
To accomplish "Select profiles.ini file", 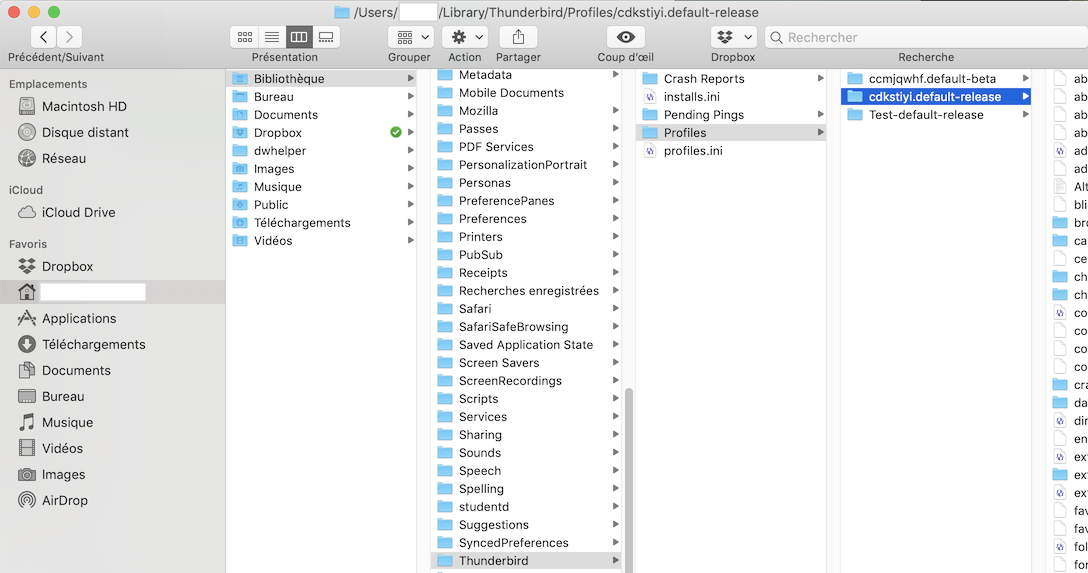I will pyautogui.click(x=731, y=151).
